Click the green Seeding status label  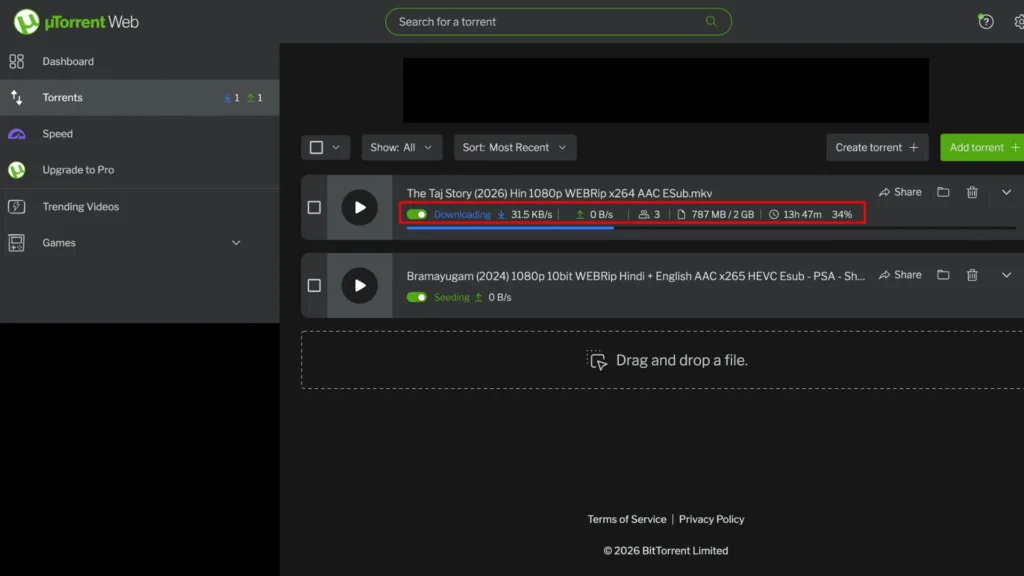pos(451,297)
